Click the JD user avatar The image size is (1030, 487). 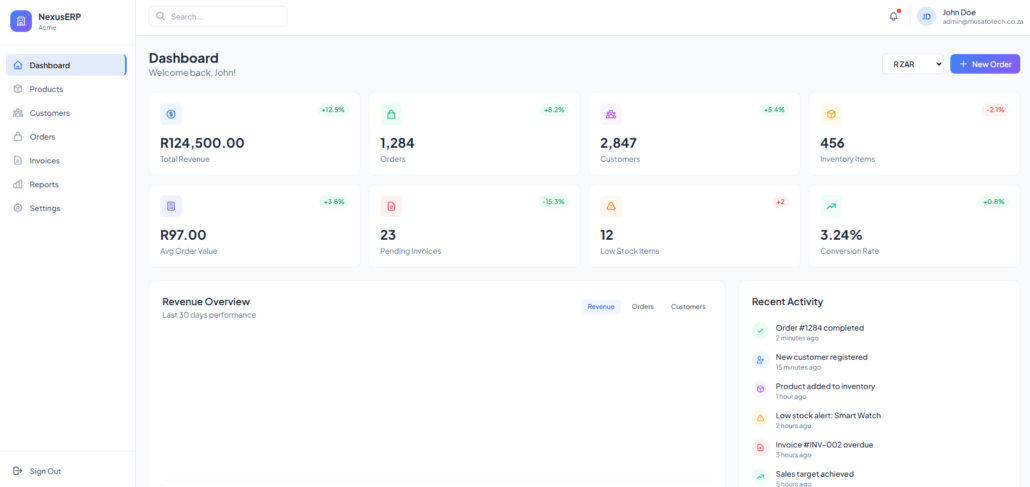click(x=927, y=16)
